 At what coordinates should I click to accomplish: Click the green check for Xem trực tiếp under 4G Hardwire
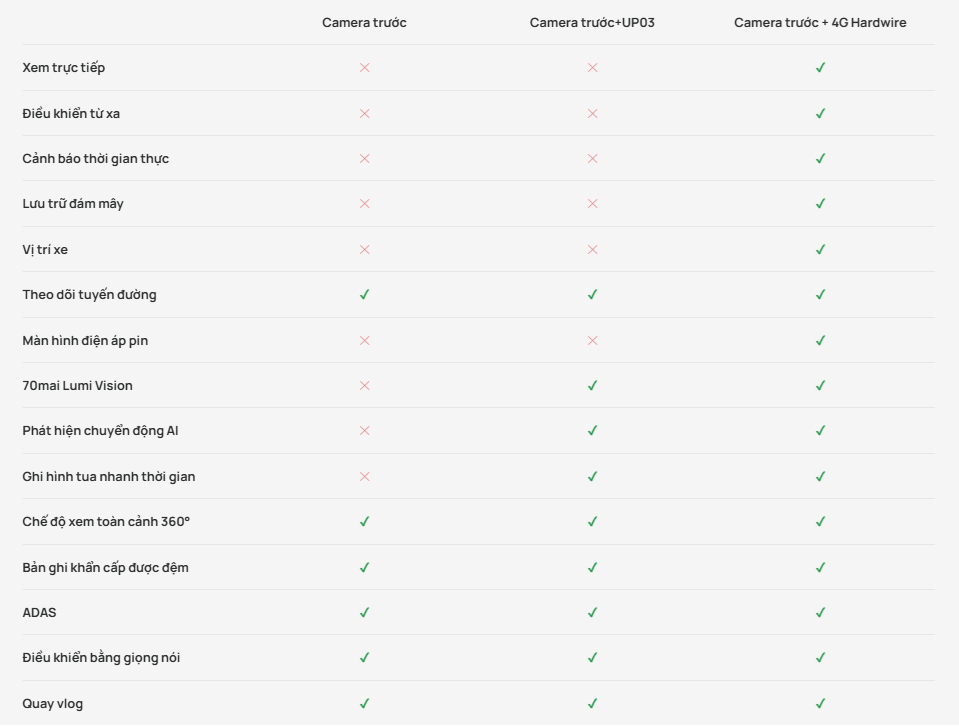point(820,68)
